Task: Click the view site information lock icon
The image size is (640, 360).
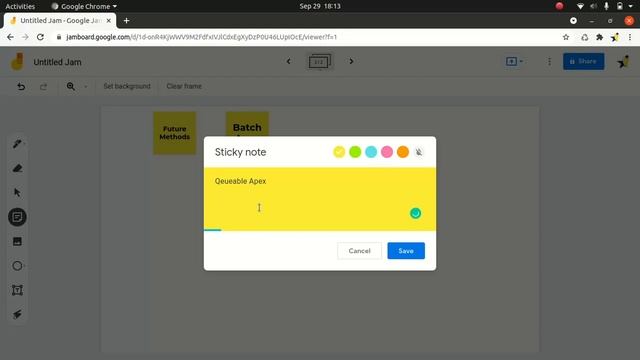Action: coord(59,37)
